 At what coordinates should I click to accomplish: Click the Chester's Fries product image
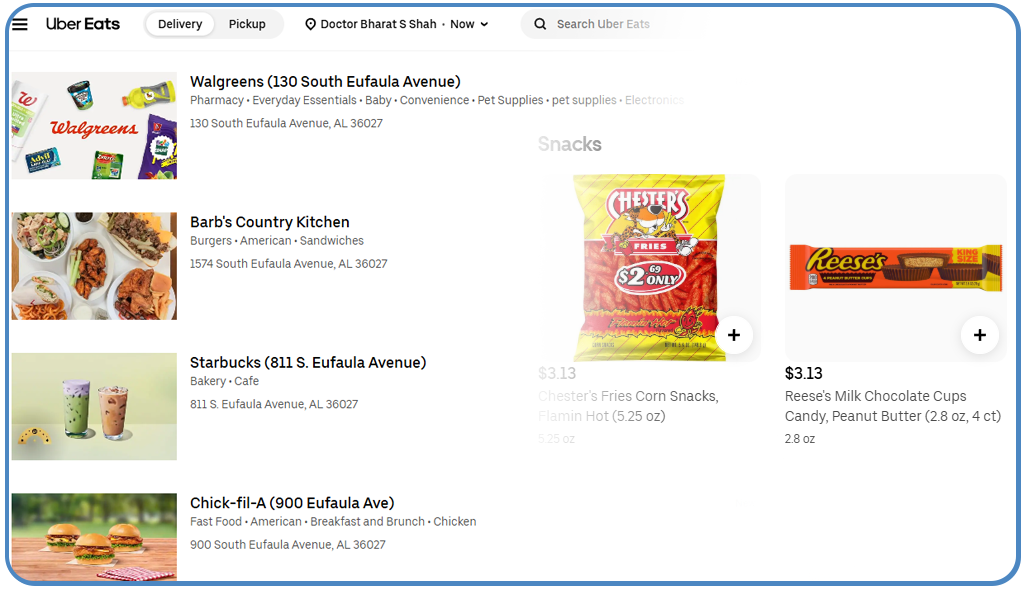click(x=648, y=265)
